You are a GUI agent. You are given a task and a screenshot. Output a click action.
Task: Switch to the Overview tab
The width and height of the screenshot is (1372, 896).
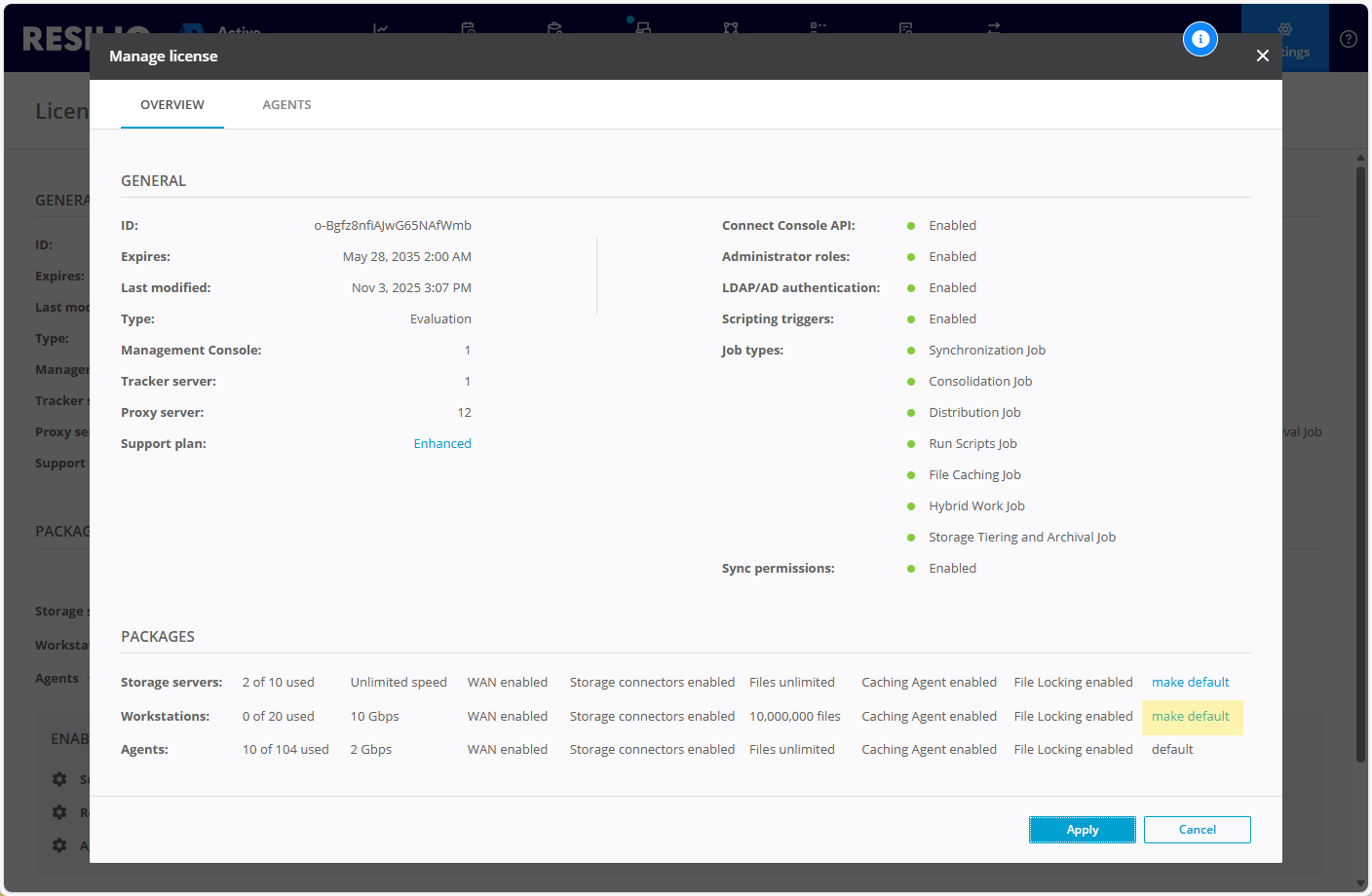coord(172,105)
